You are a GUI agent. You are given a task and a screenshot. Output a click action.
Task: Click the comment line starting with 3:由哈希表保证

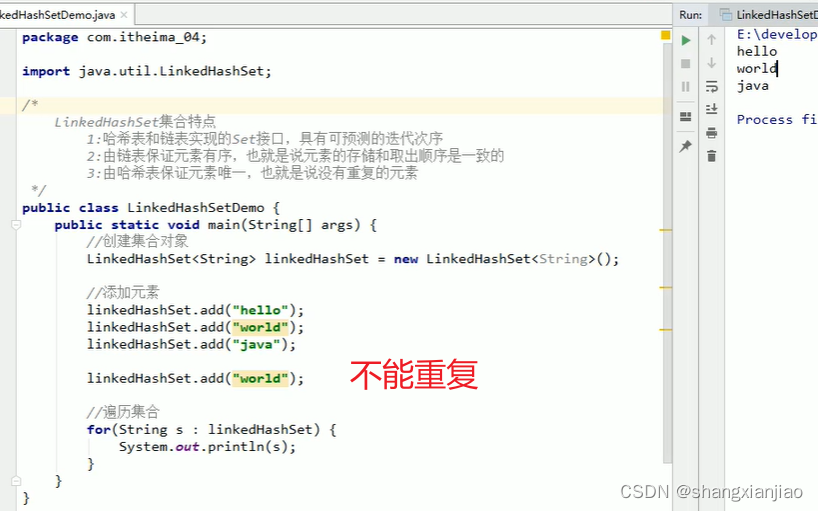pyautogui.click(x=252, y=173)
